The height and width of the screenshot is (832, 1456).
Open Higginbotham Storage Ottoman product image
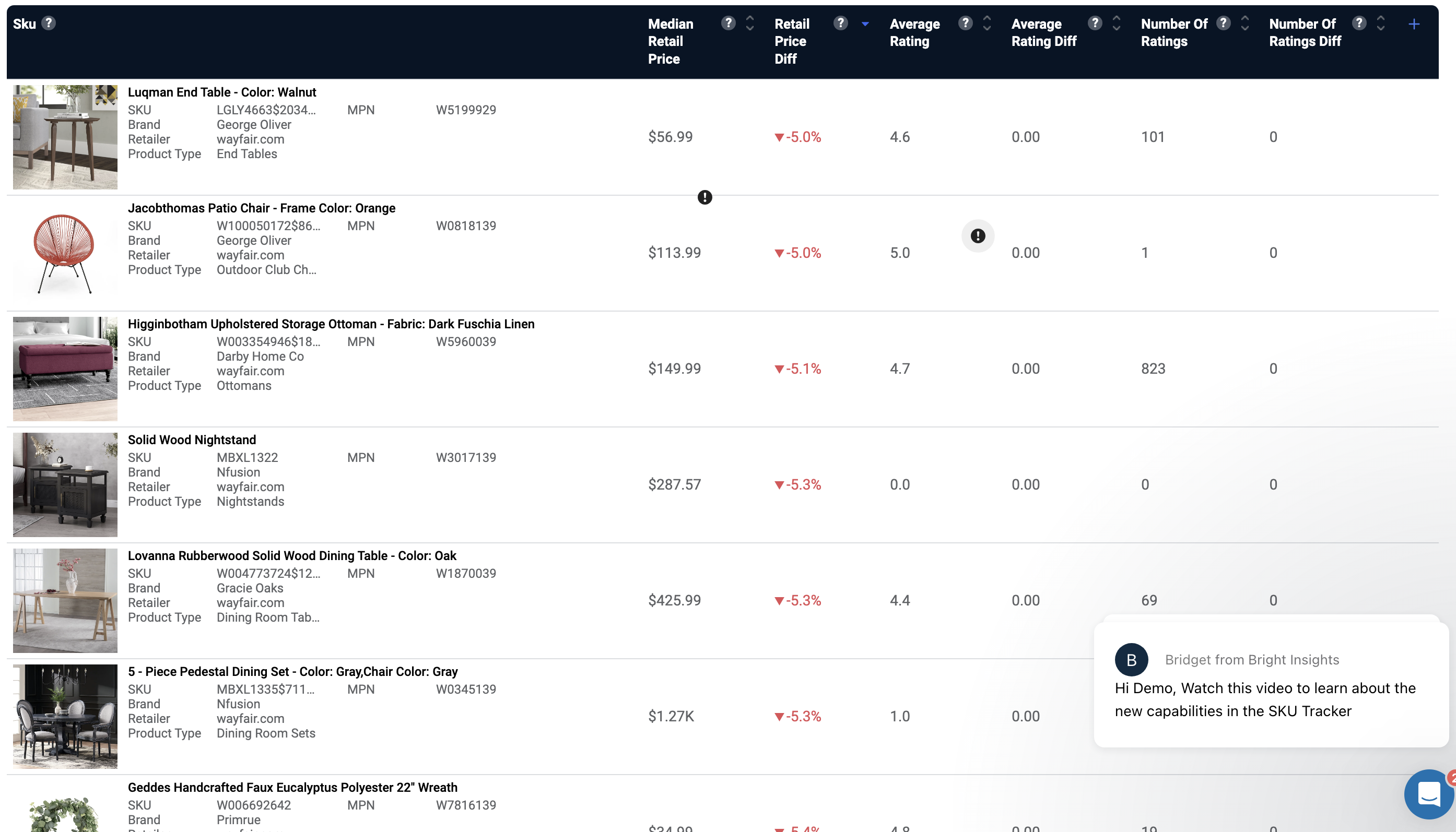[x=65, y=369]
